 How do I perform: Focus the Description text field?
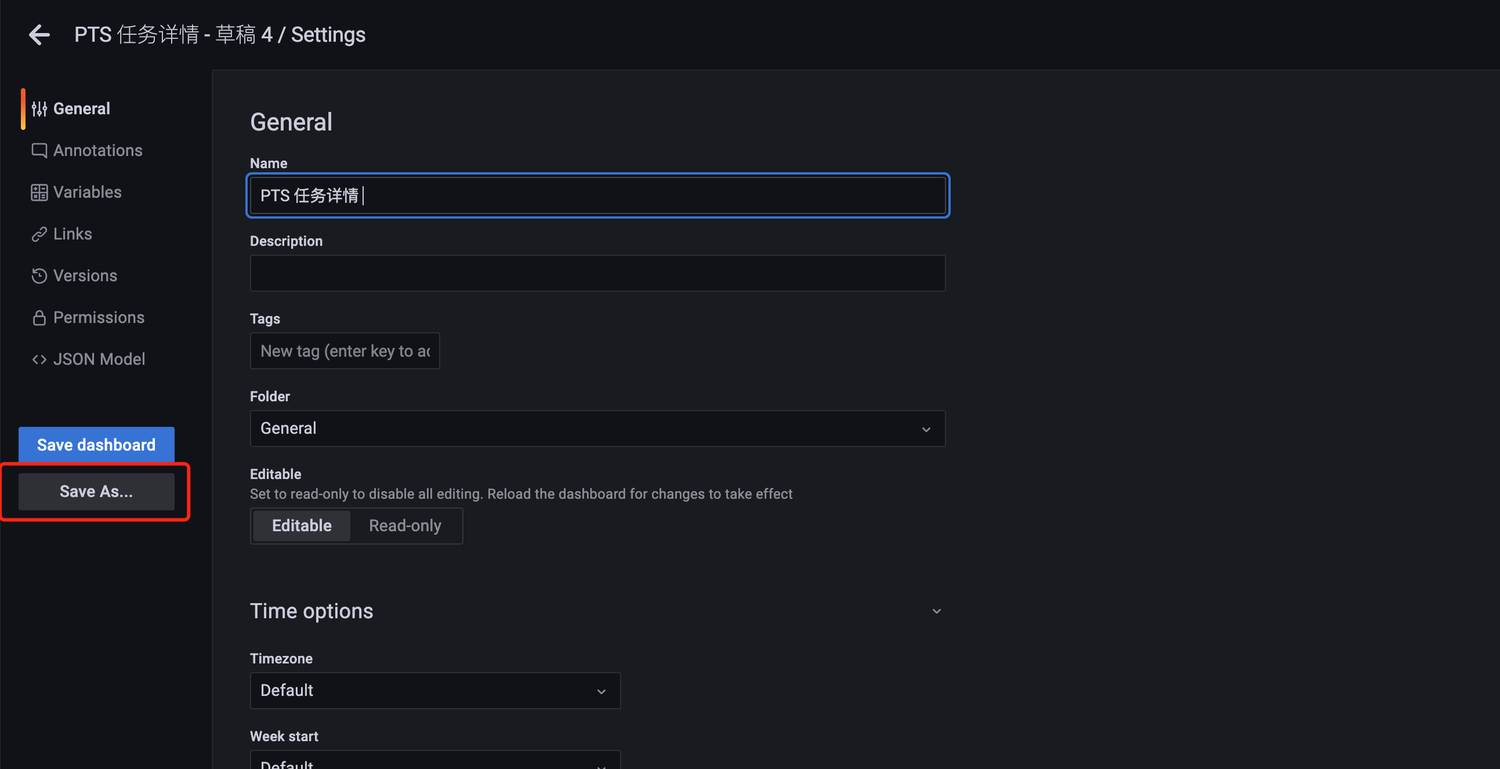click(597, 273)
